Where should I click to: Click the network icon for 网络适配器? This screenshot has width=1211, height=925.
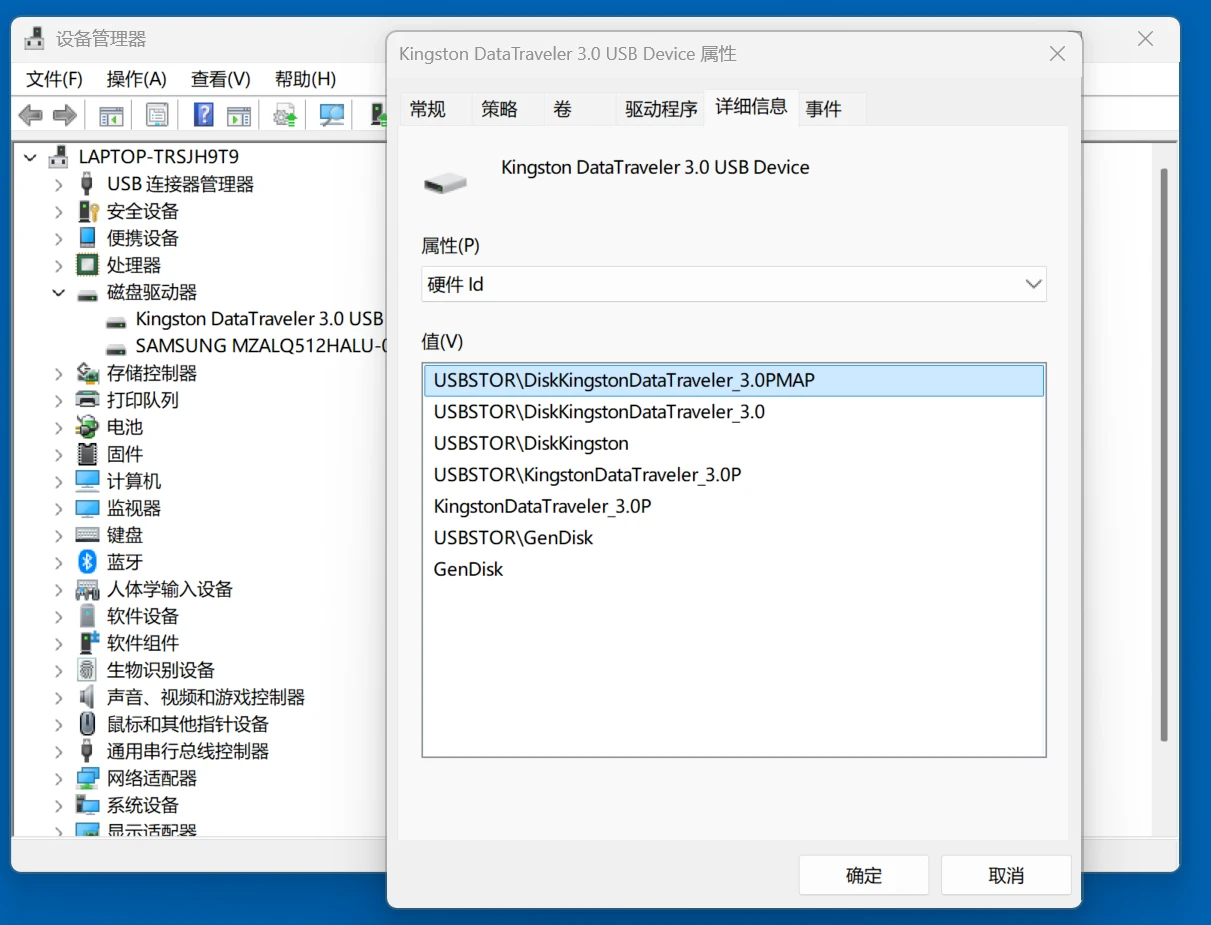(x=88, y=778)
